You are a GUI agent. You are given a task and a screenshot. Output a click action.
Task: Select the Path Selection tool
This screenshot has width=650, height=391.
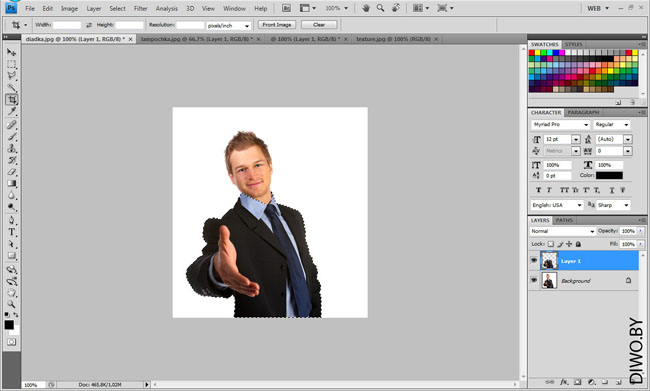point(12,244)
